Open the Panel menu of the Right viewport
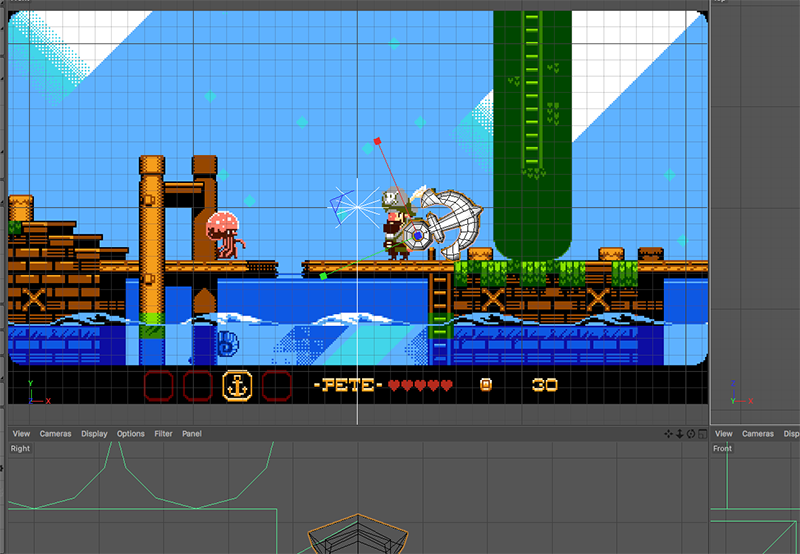 click(x=192, y=434)
